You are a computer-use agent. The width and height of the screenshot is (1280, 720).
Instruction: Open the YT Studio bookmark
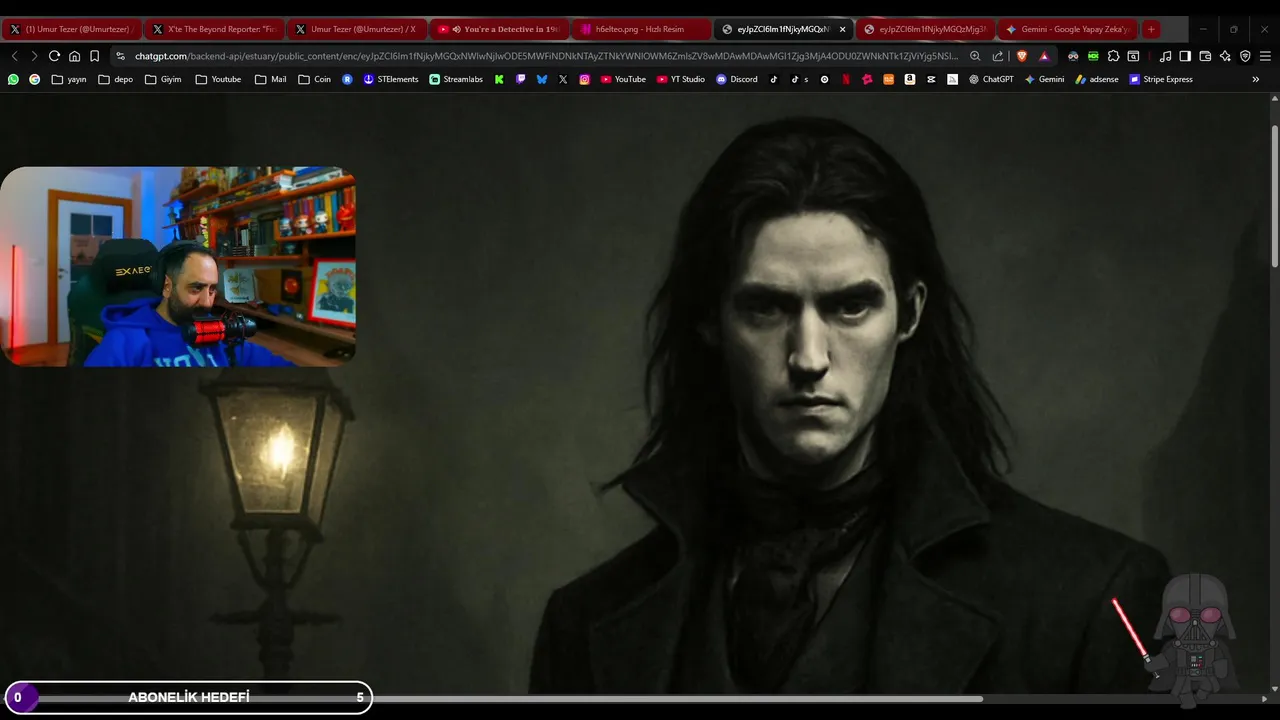681,79
